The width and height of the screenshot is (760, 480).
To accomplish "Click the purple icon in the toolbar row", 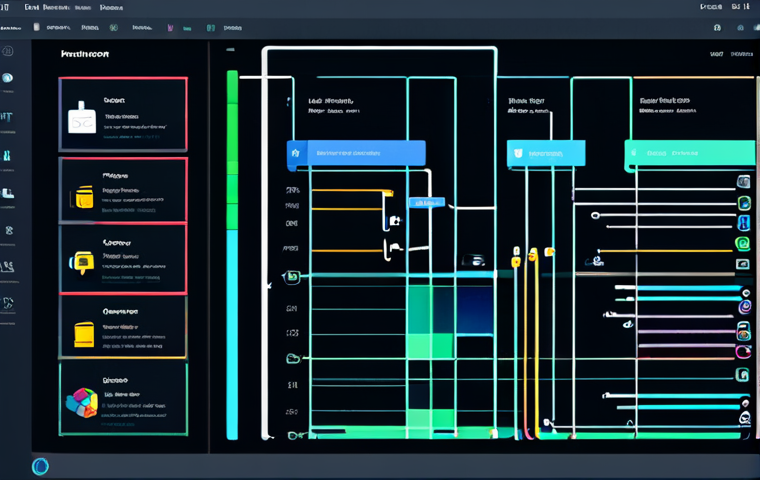I will click(170, 28).
